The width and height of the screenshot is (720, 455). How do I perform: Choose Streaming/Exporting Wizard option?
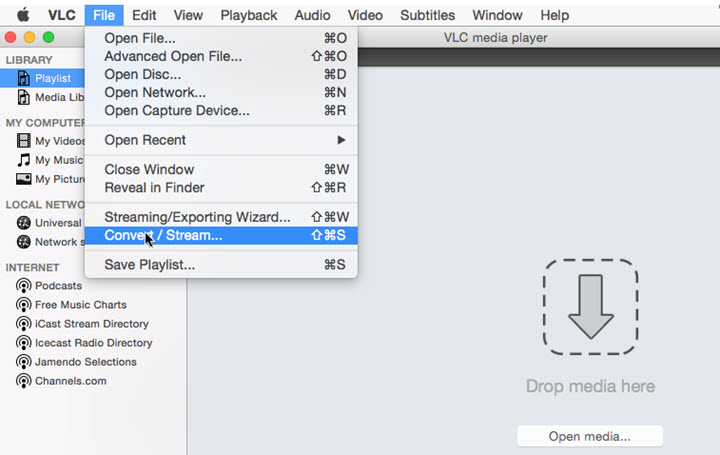coord(197,217)
